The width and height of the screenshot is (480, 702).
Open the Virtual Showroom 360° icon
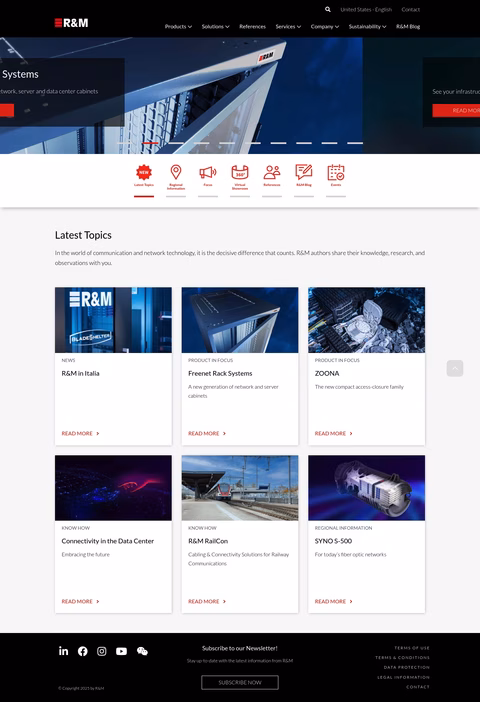[x=240, y=172]
